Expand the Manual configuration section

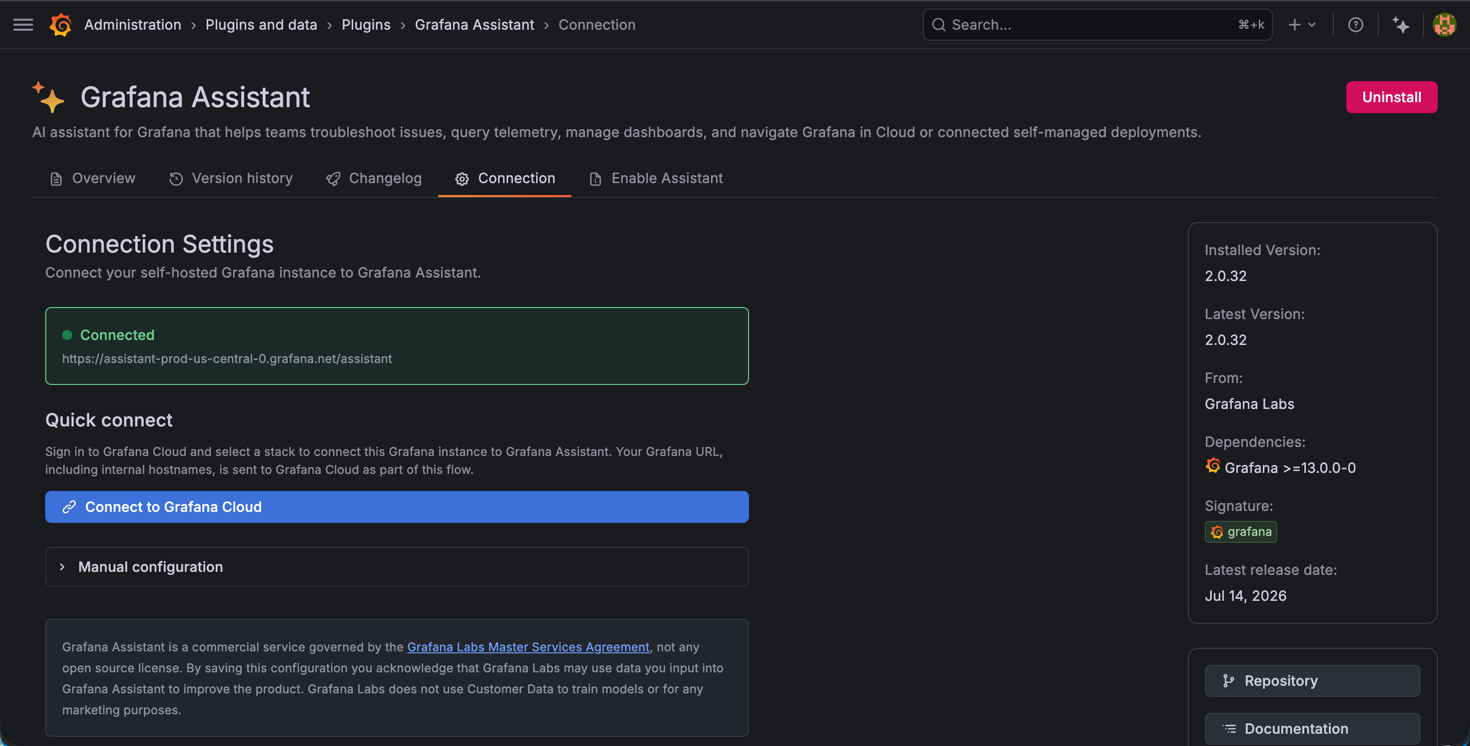click(397, 567)
